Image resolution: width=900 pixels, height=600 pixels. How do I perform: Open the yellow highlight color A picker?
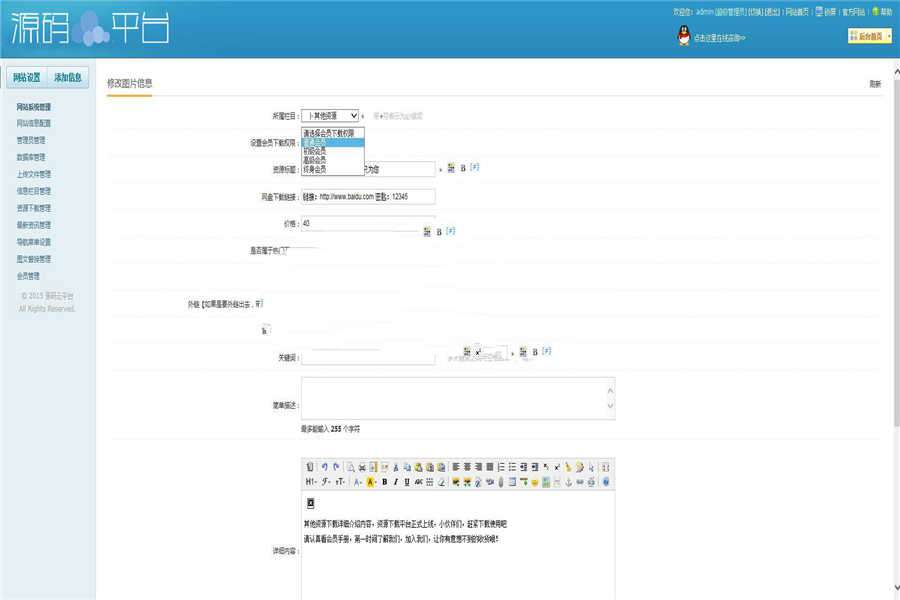pos(371,482)
